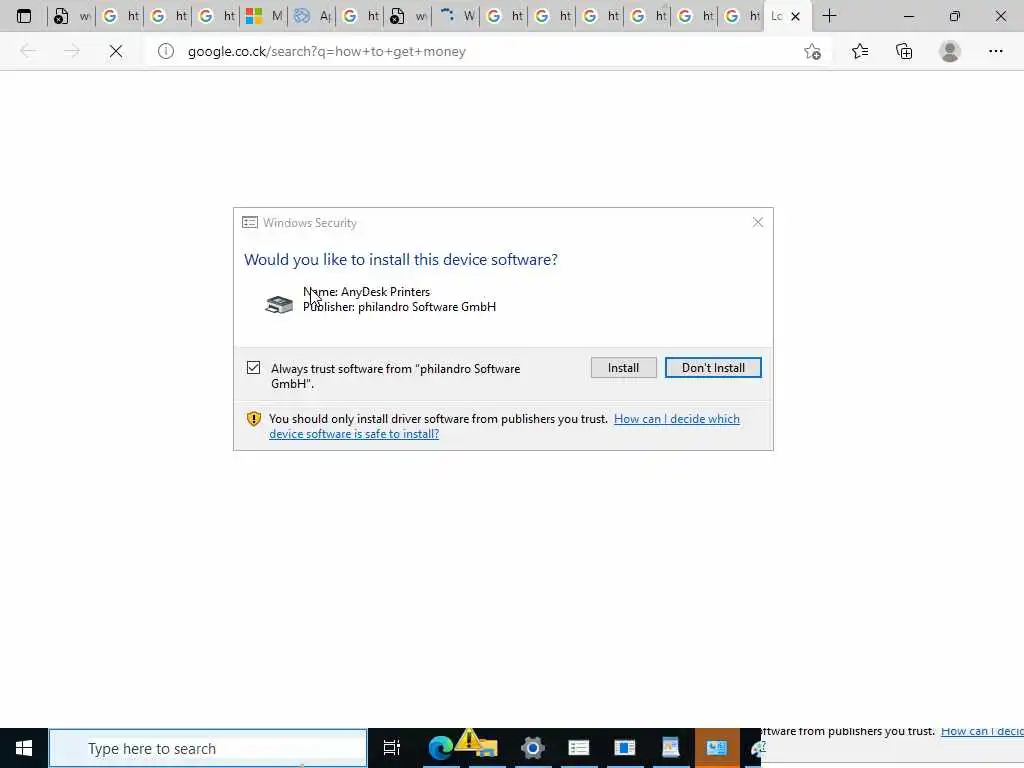Open the Settings gear taskbar icon
The image size is (1024, 768).
click(532, 748)
